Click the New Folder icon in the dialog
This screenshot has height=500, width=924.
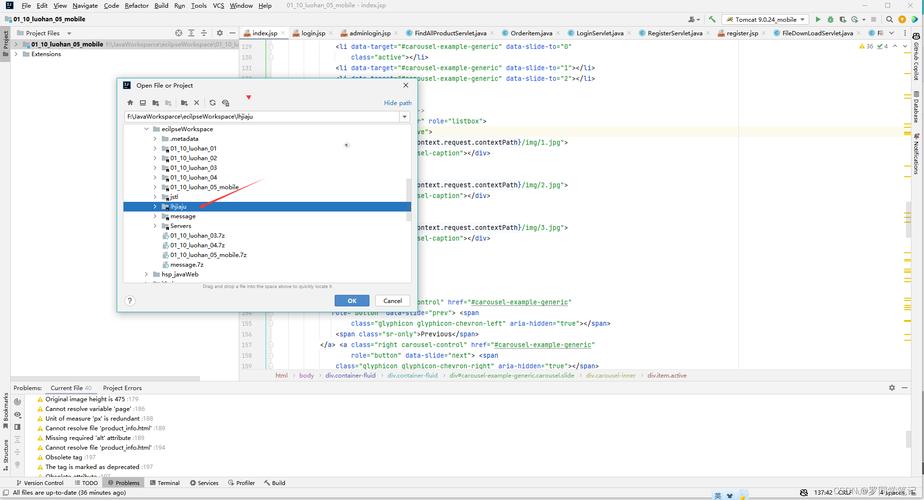click(184, 103)
